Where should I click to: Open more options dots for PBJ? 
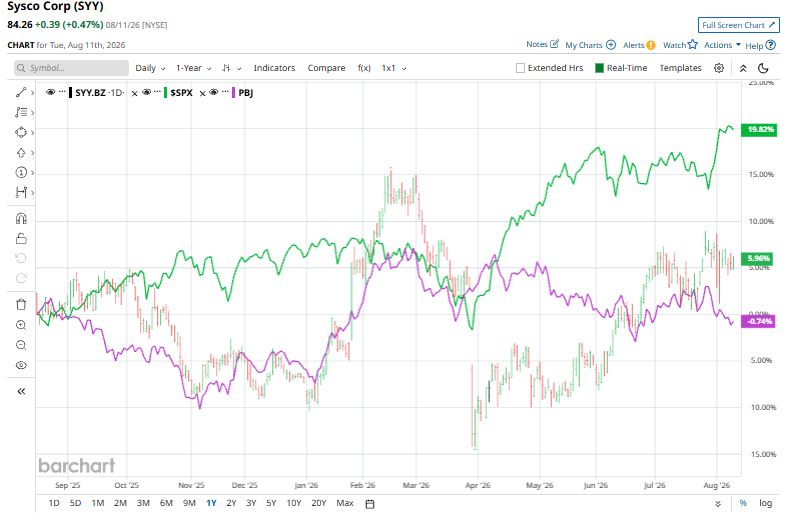pyautogui.click(x=225, y=92)
